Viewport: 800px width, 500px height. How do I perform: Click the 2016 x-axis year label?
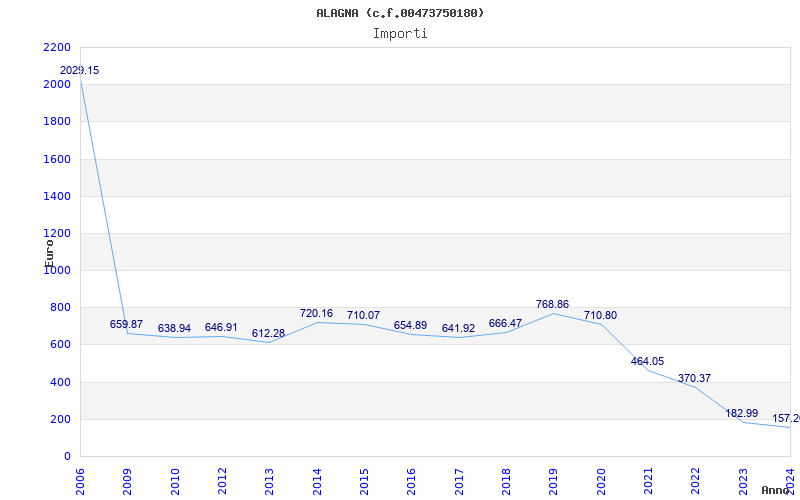412,482
